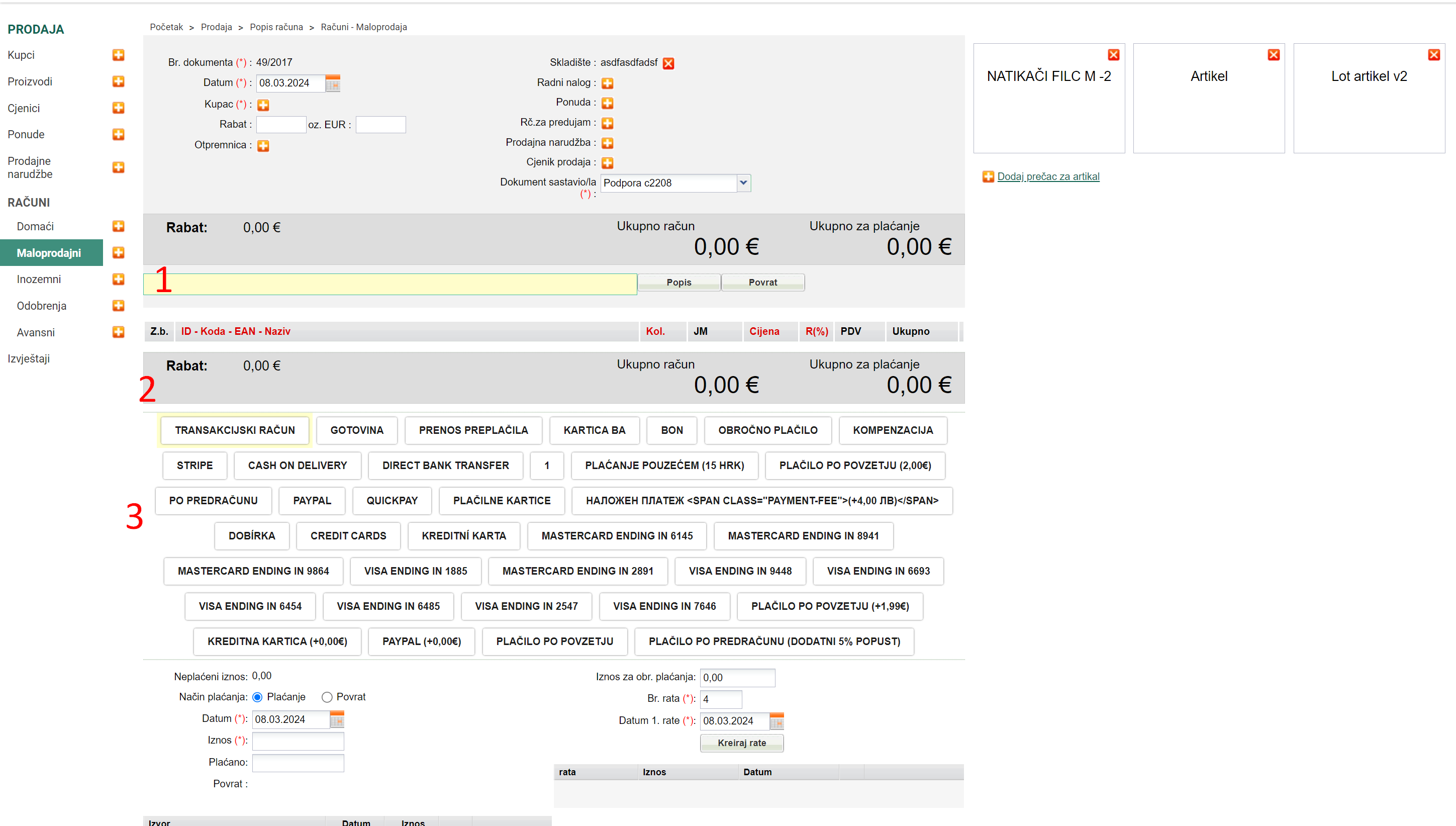1456x826 pixels.
Task: Click the Dodaj prečac za artikal link
Action: click(x=1048, y=176)
